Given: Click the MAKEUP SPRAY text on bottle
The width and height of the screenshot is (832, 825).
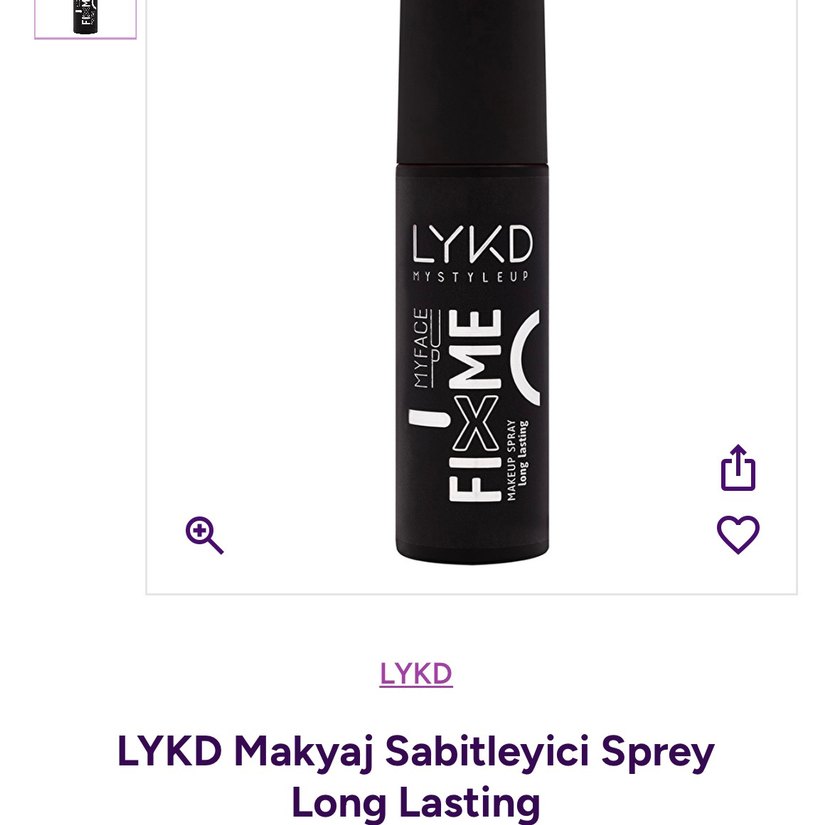Looking at the screenshot, I should (x=512, y=460).
